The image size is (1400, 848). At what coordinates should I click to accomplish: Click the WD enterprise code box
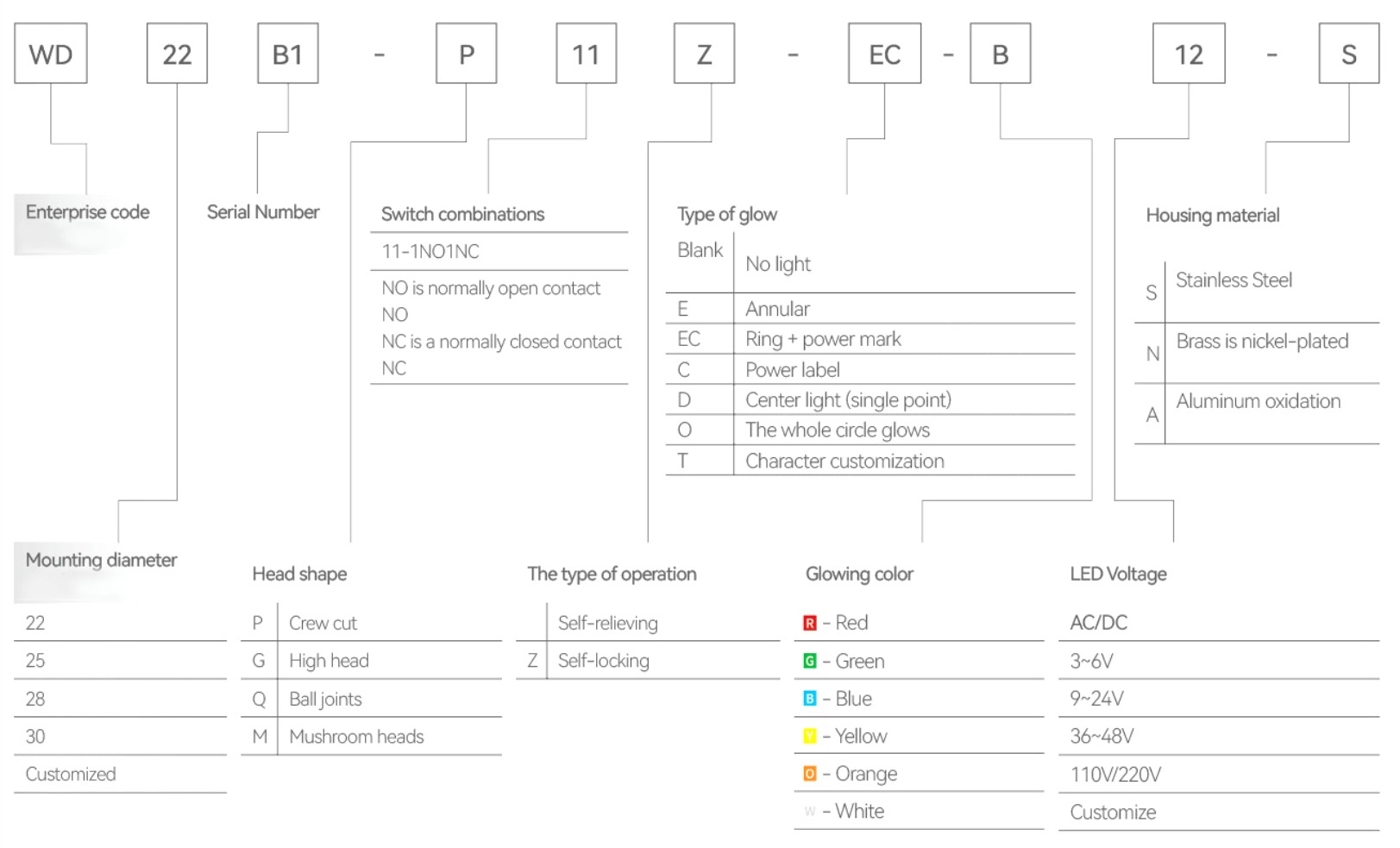pyautogui.click(x=51, y=54)
